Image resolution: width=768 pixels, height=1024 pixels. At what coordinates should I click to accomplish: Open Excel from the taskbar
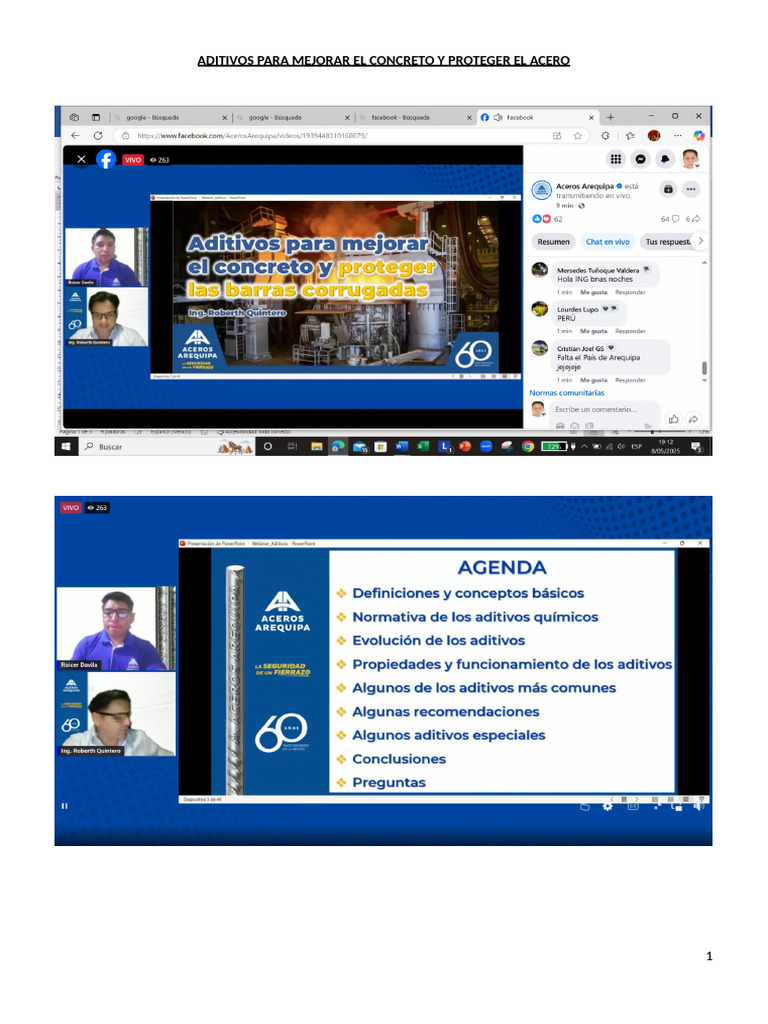(x=423, y=447)
